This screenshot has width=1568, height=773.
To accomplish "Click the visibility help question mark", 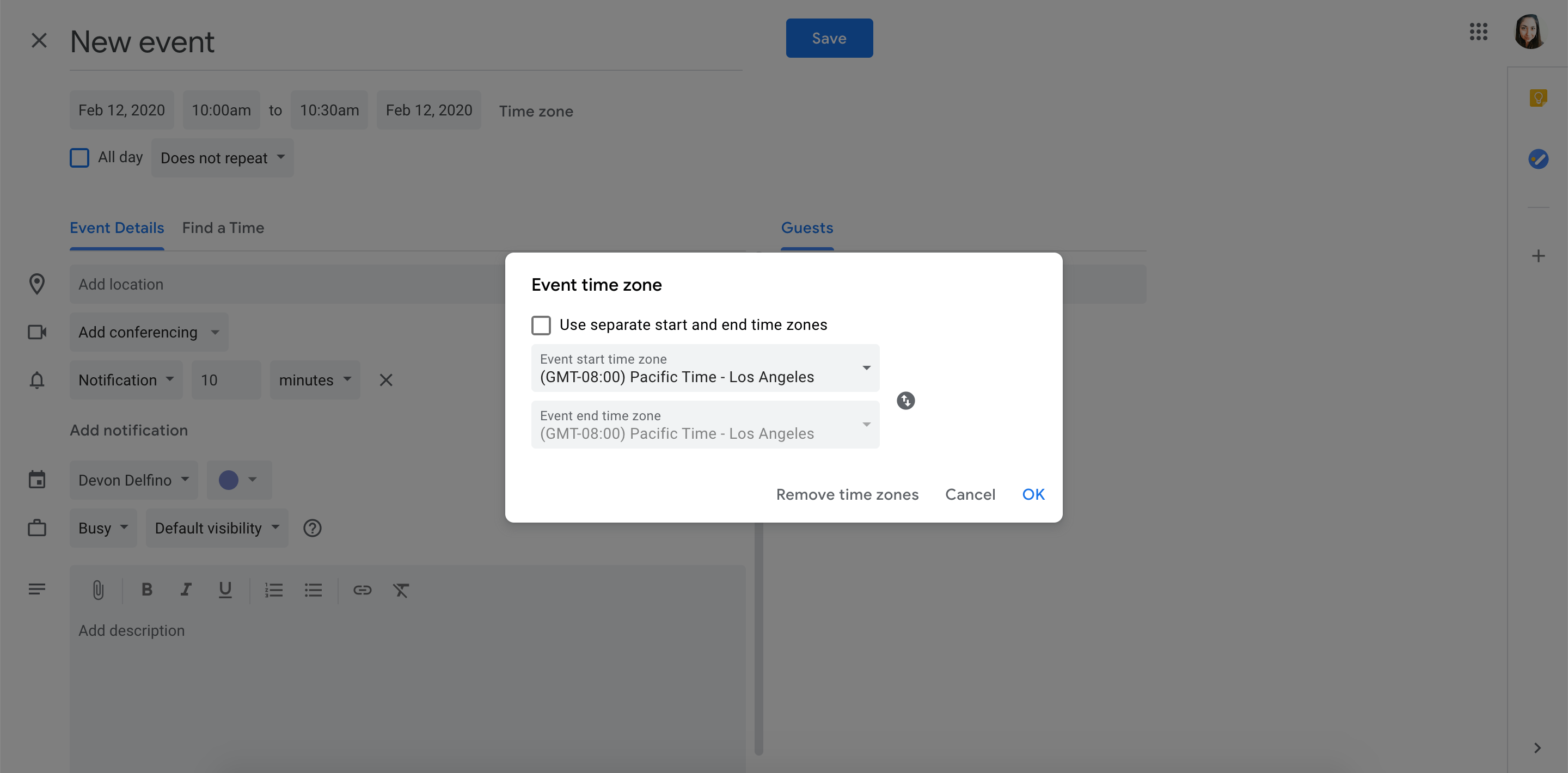I will point(313,529).
